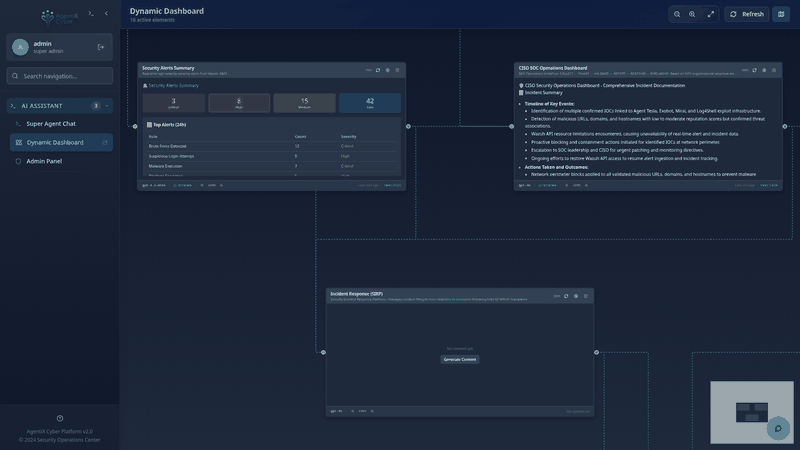The image size is (800, 450).
Task: Refresh the CISO SOC Operations Dashboard card
Action: [x=755, y=70]
